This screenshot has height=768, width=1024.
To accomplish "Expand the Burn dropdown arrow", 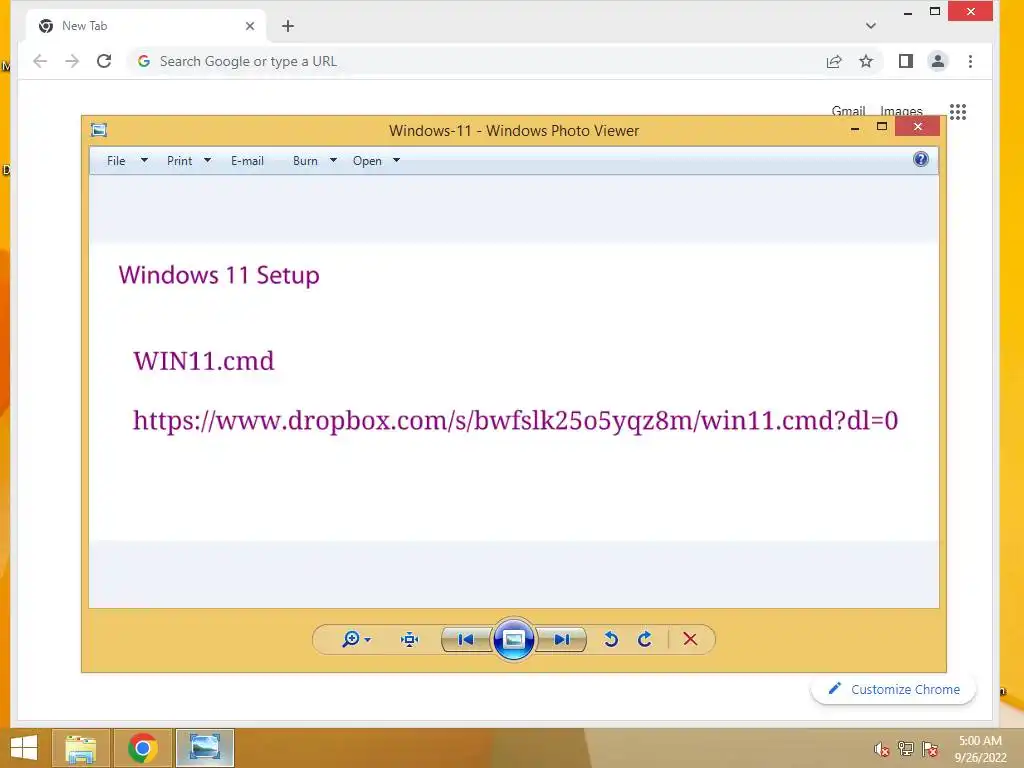I will coord(333,160).
